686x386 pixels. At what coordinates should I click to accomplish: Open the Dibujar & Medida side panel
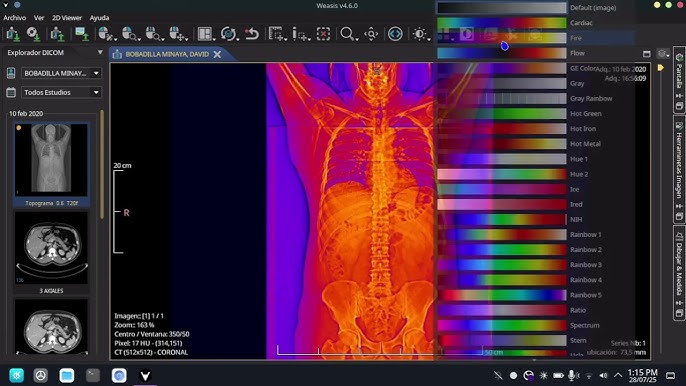pyautogui.click(x=679, y=274)
